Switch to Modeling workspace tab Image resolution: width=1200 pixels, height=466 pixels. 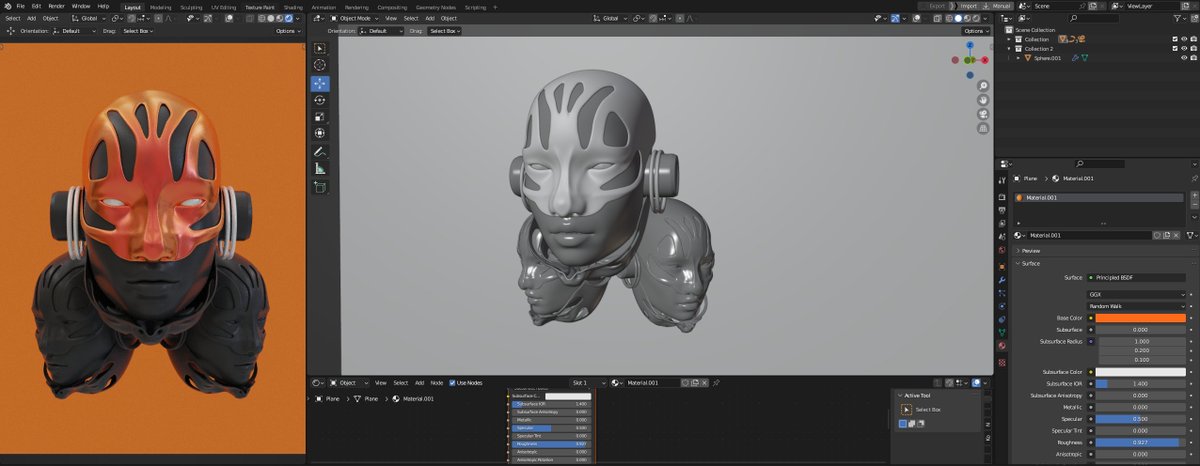[x=160, y=6]
